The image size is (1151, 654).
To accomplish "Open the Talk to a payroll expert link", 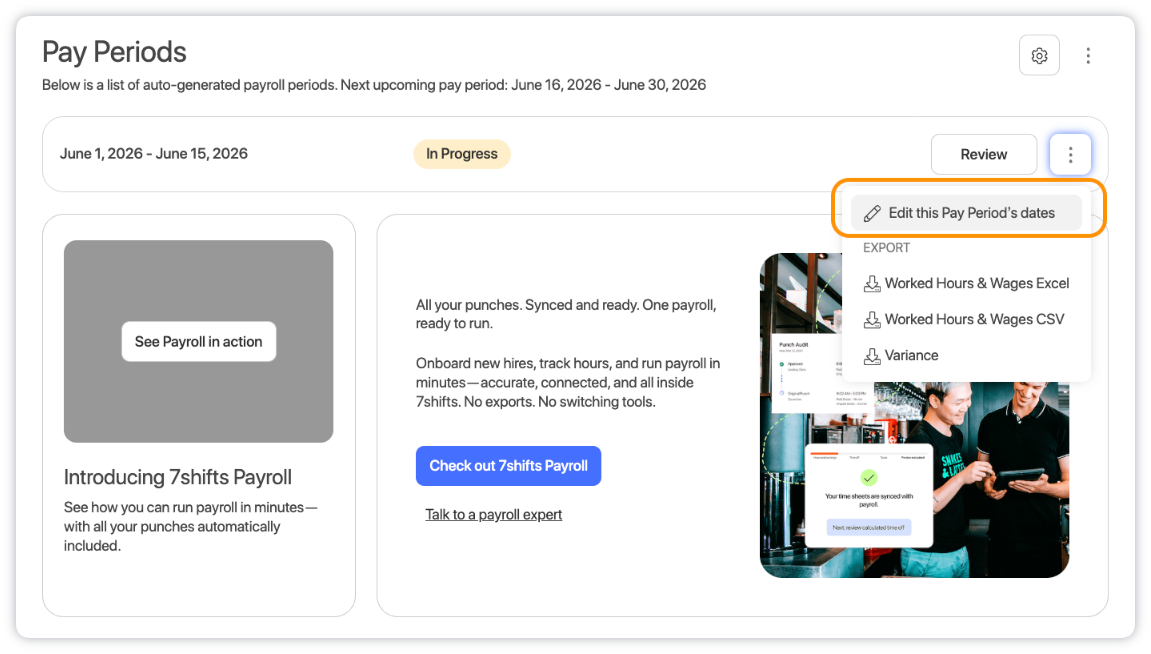I will tap(493, 515).
